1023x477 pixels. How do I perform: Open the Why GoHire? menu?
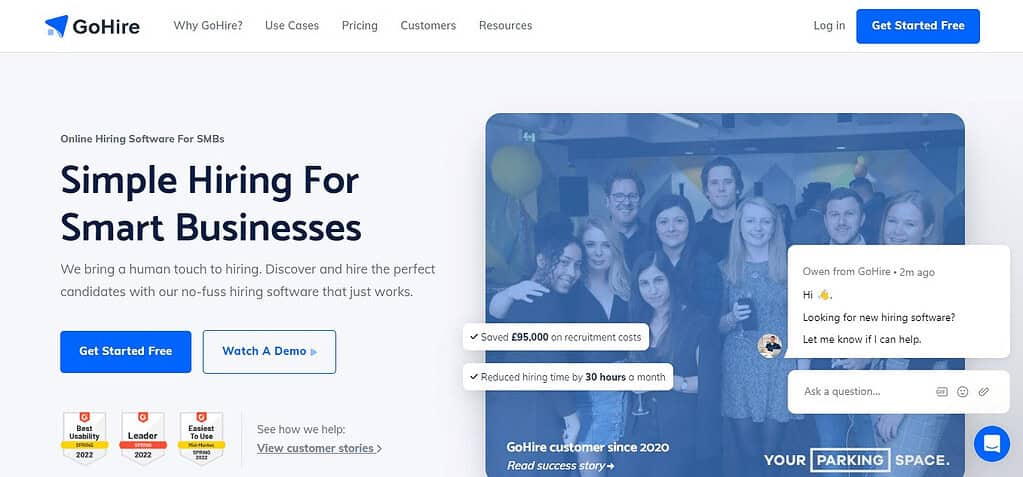point(208,25)
